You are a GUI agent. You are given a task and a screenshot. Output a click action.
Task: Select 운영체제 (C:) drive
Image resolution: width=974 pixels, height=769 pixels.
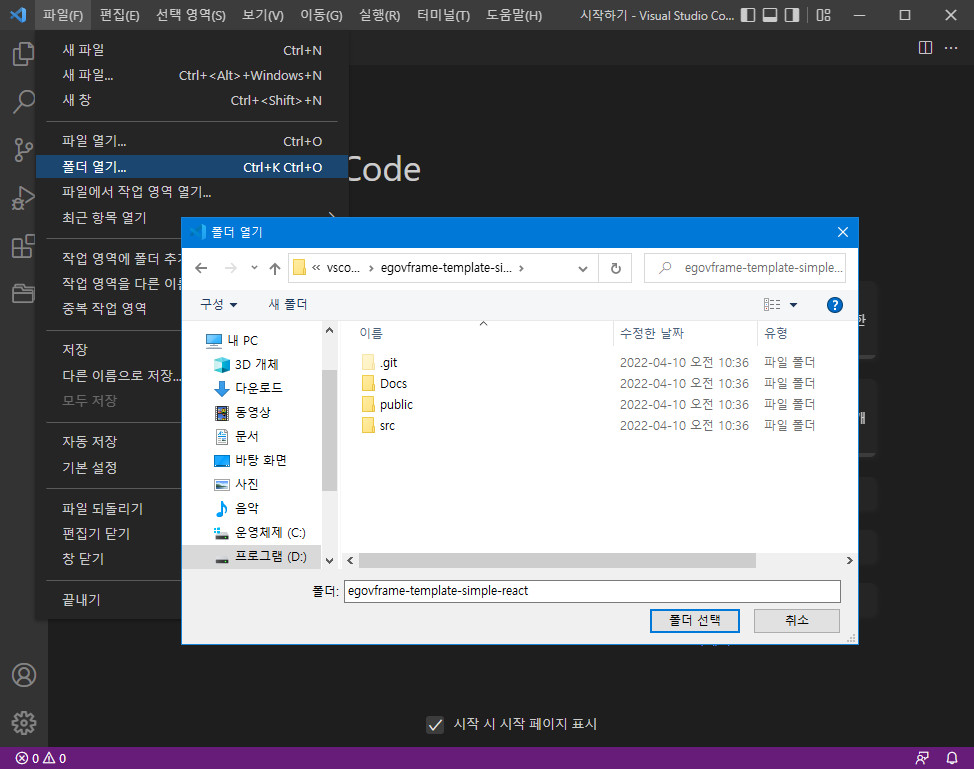pyautogui.click(x=260, y=532)
